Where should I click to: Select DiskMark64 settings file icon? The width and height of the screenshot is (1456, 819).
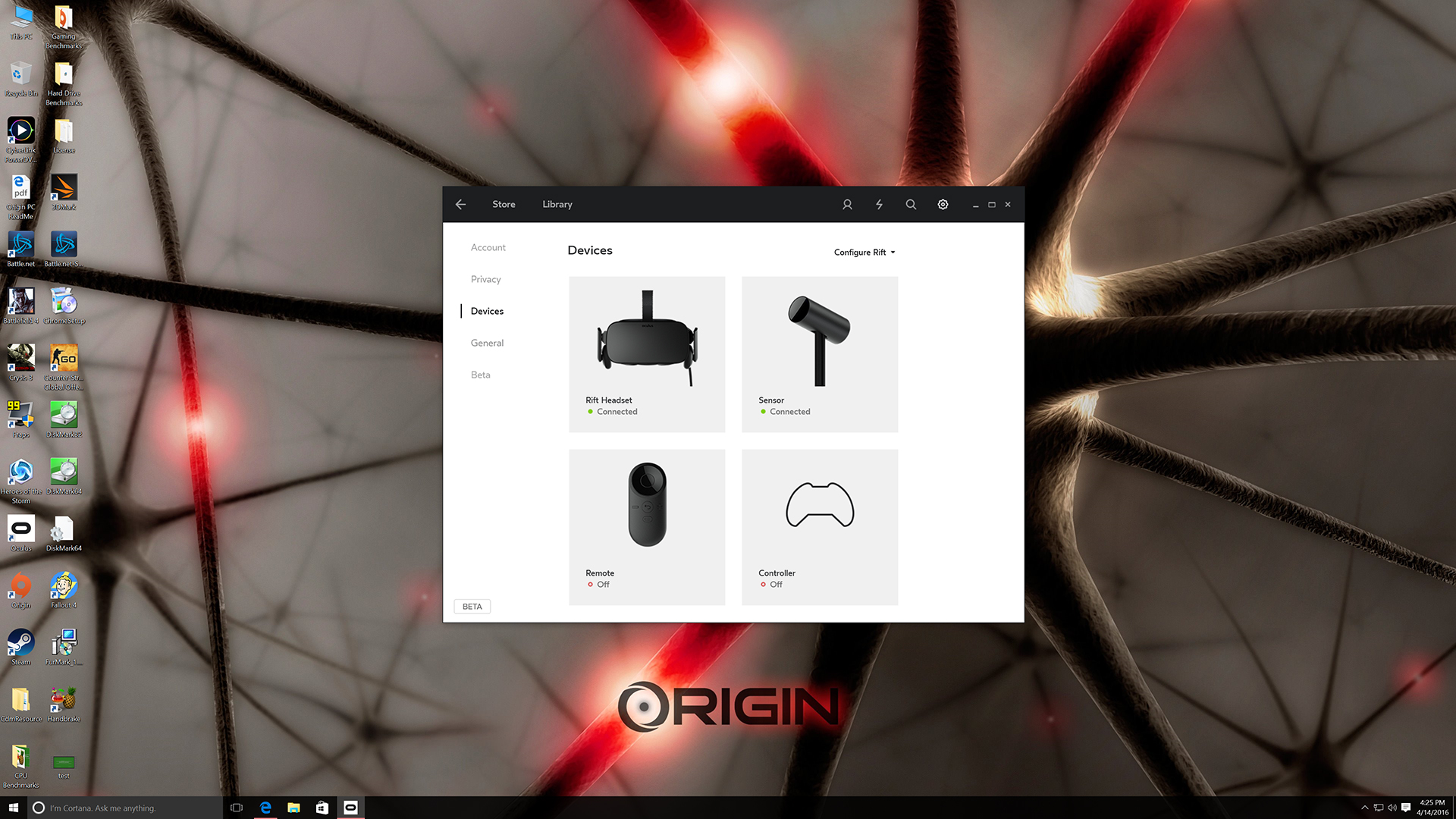[x=64, y=534]
